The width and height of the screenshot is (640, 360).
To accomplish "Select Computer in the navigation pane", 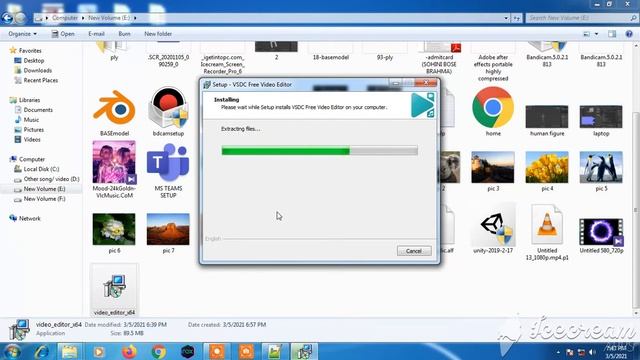I will coord(32,159).
